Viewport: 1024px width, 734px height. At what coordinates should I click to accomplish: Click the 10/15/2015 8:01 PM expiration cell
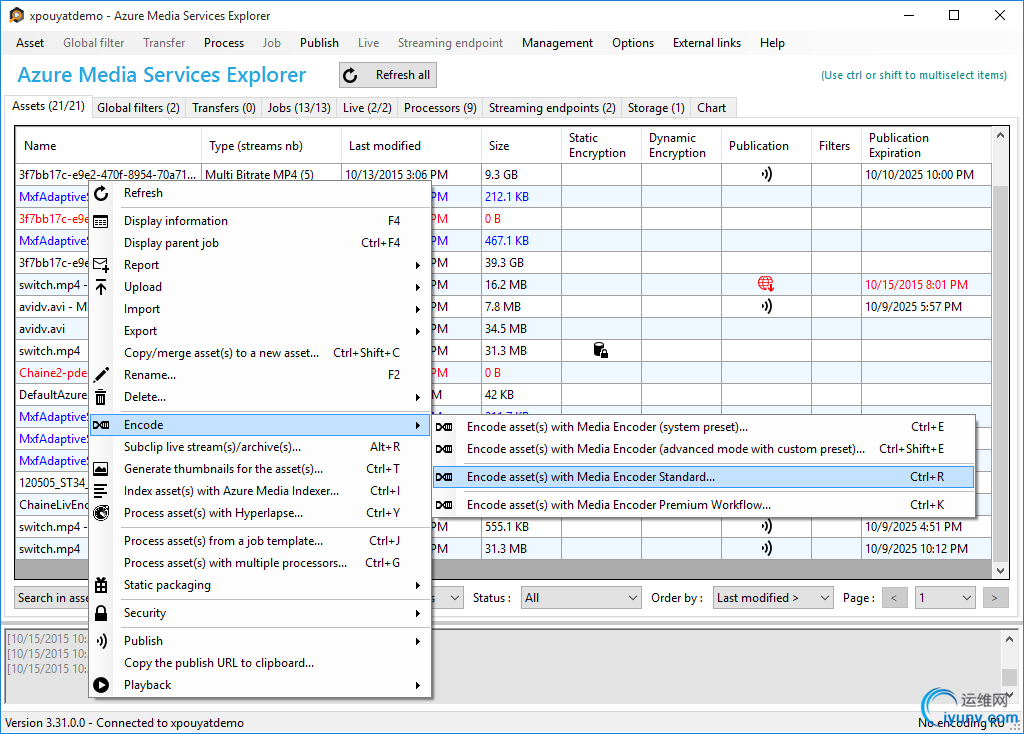(x=925, y=285)
